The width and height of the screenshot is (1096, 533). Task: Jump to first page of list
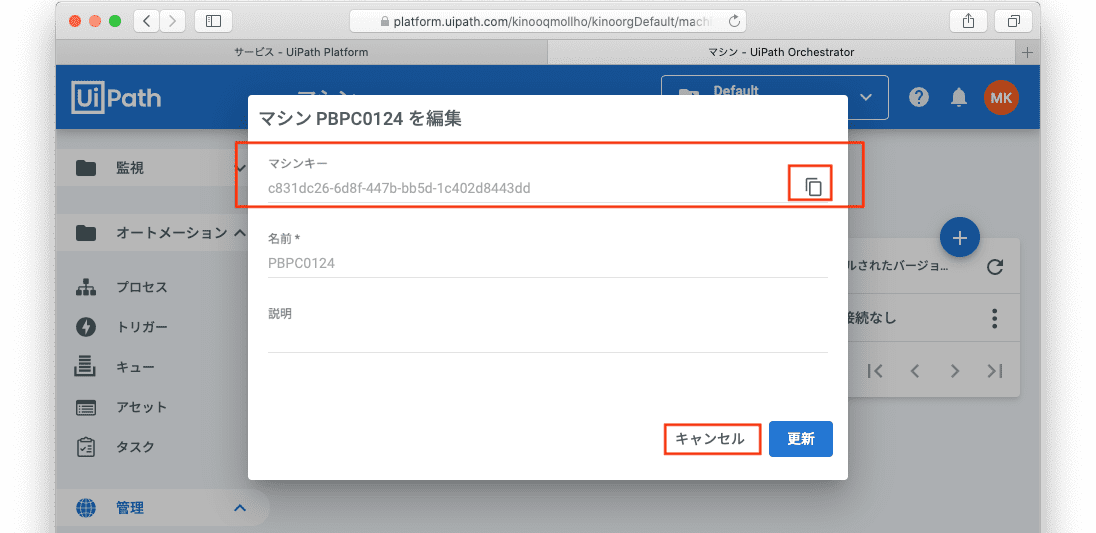coord(874,371)
